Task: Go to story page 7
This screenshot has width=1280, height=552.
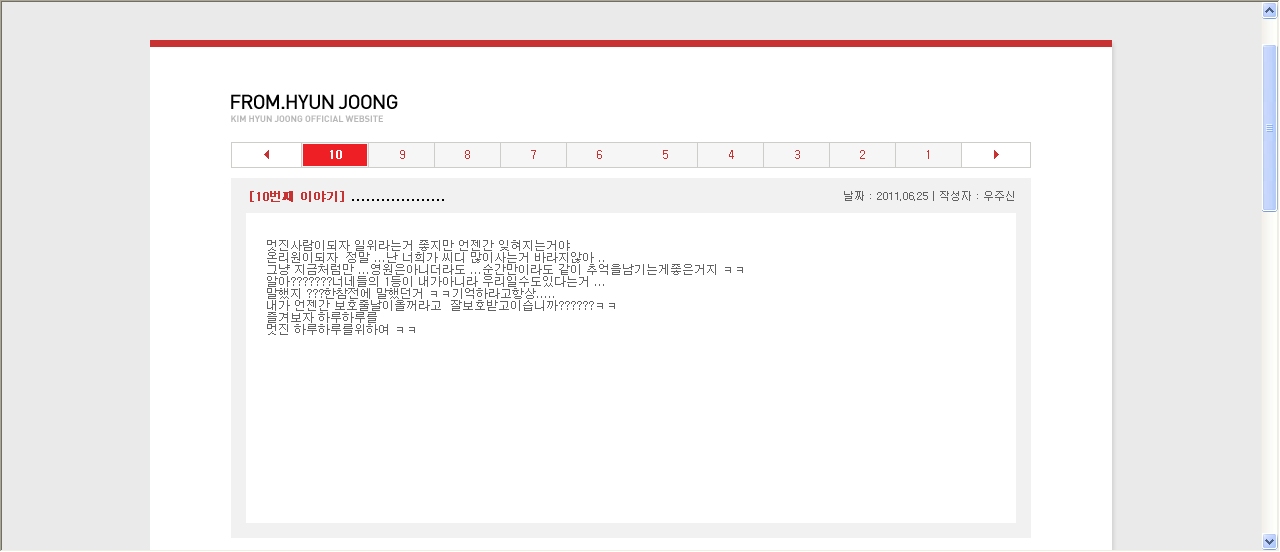Action: coord(533,155)
